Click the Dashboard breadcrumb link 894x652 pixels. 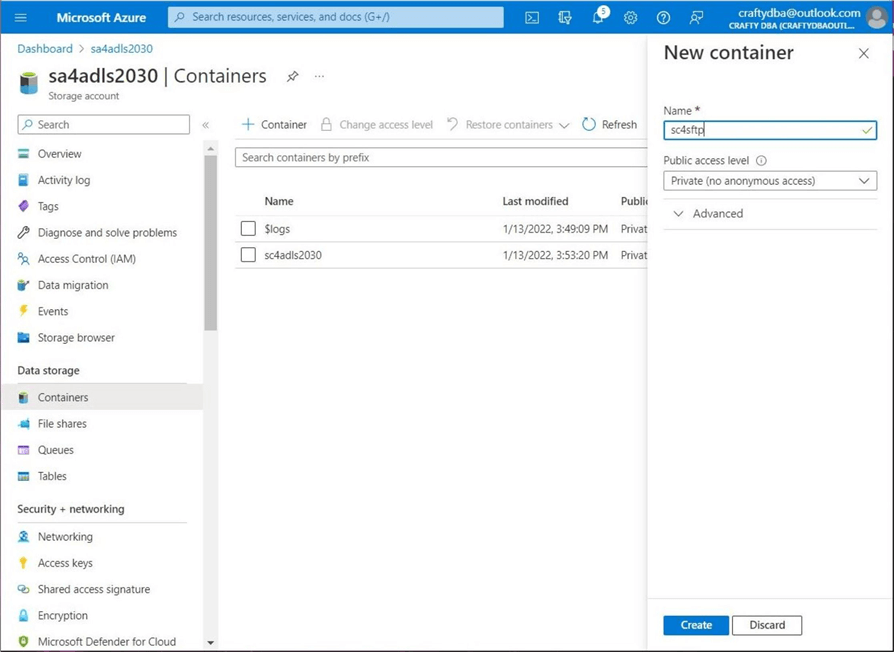click(45, 48)
